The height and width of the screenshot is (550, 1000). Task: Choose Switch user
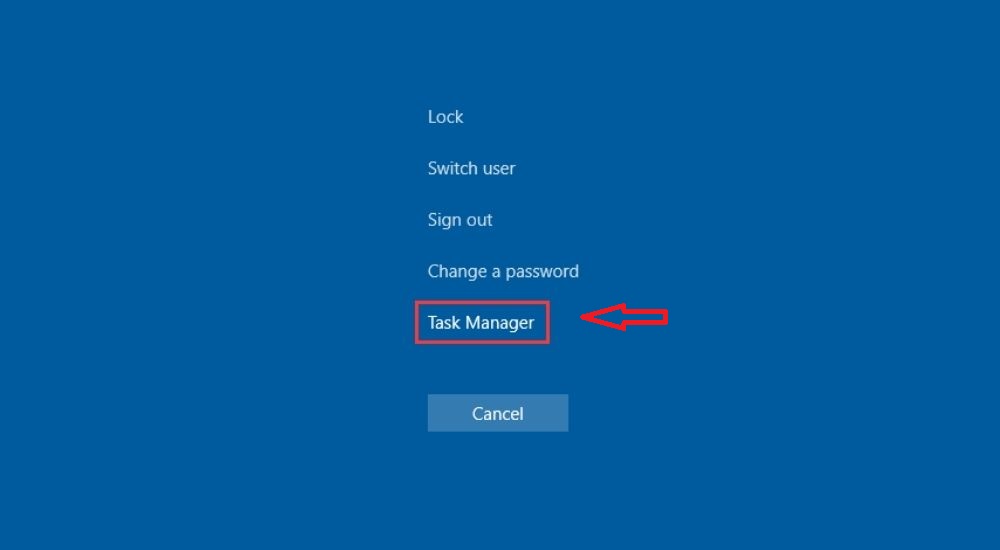471,168
